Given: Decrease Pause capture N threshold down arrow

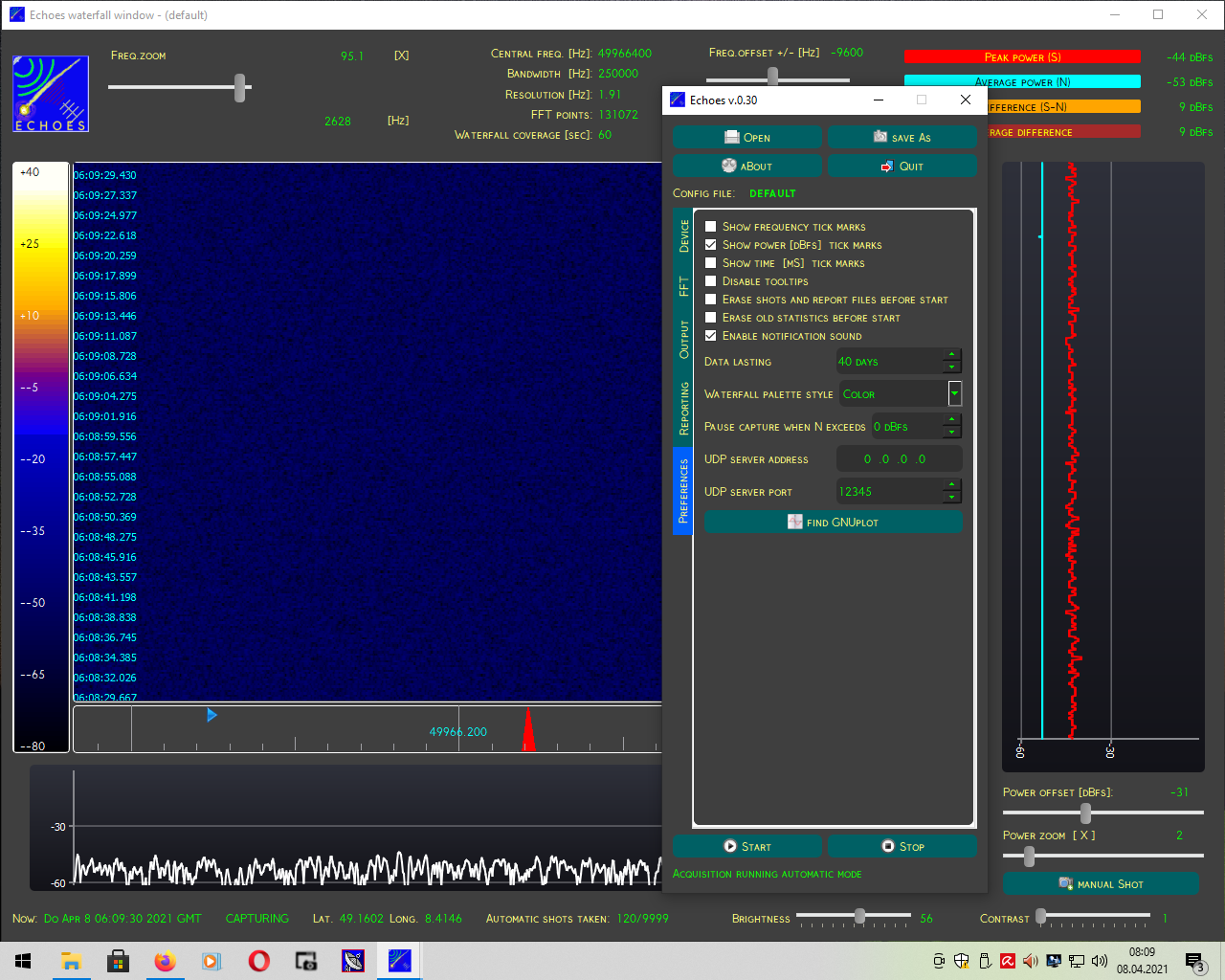Looking at the screenshot, I should pos(952,433).
